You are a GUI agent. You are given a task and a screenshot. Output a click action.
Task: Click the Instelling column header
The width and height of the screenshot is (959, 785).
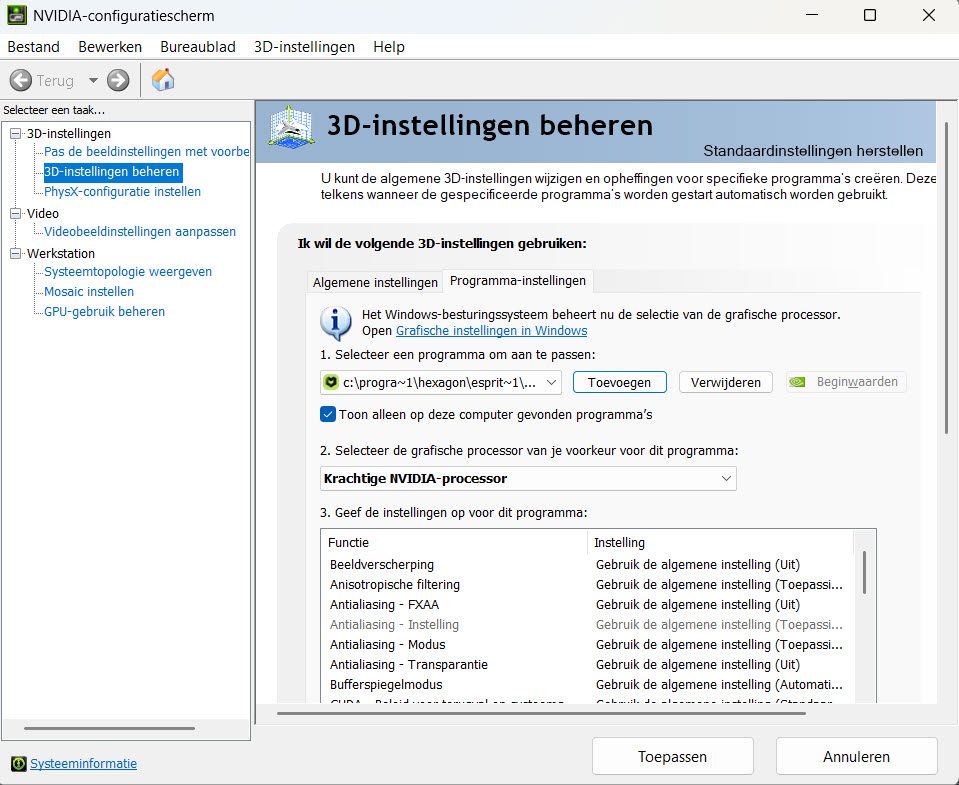click(x=720, y=542)
